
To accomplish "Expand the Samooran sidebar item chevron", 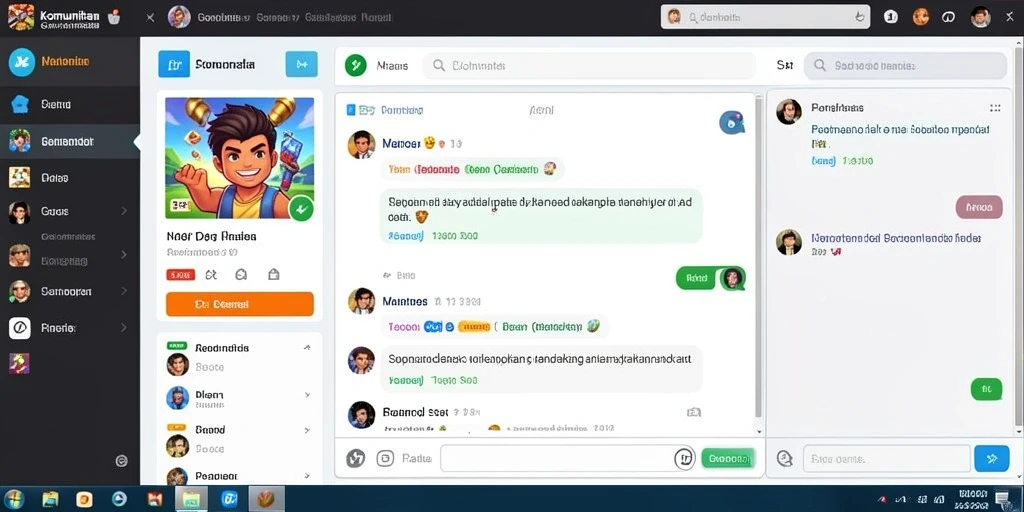I will tap(124, 291).
